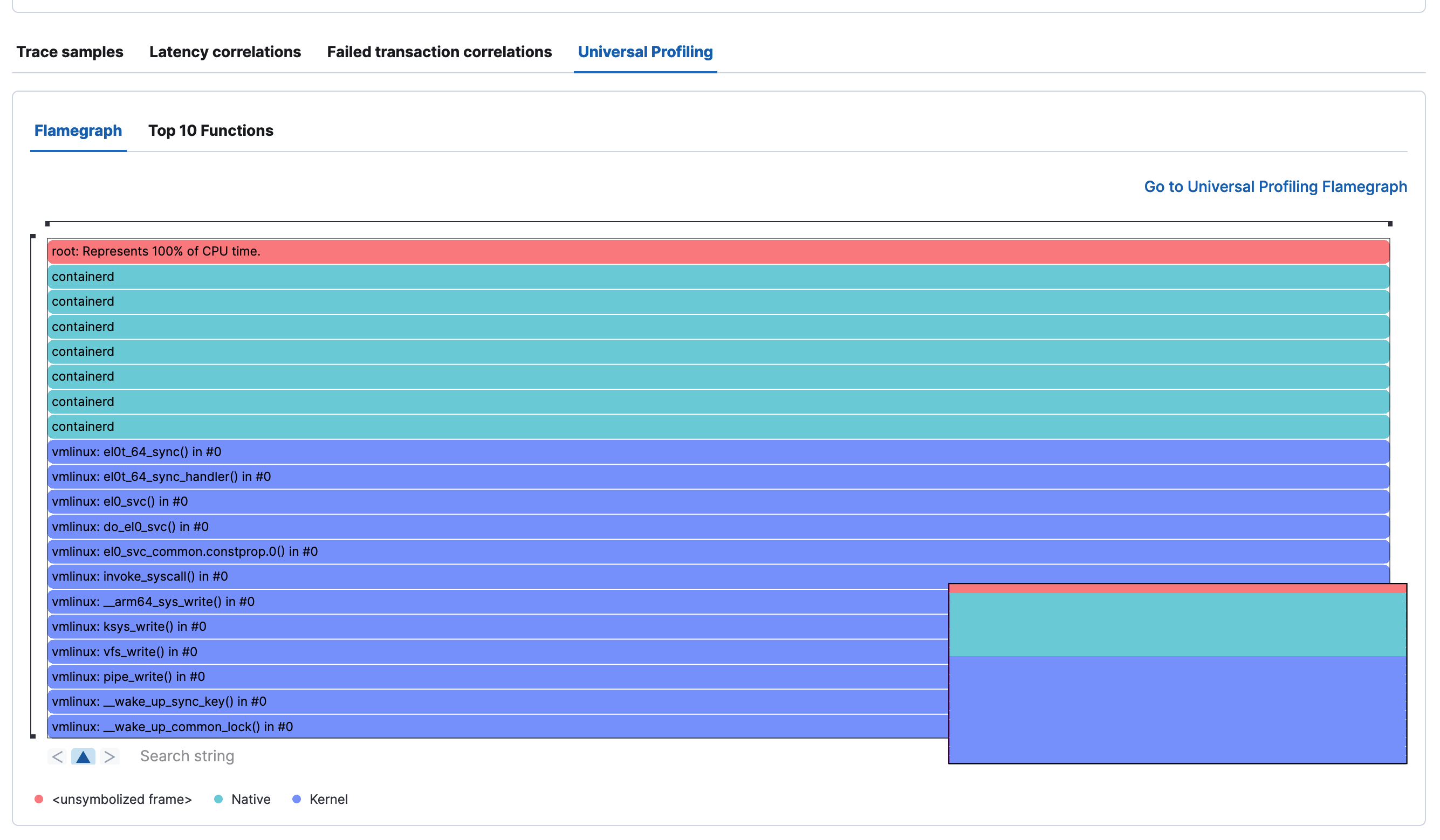Select the el0_svc_common.constprop.0() frame

click(x=718, y=552)
